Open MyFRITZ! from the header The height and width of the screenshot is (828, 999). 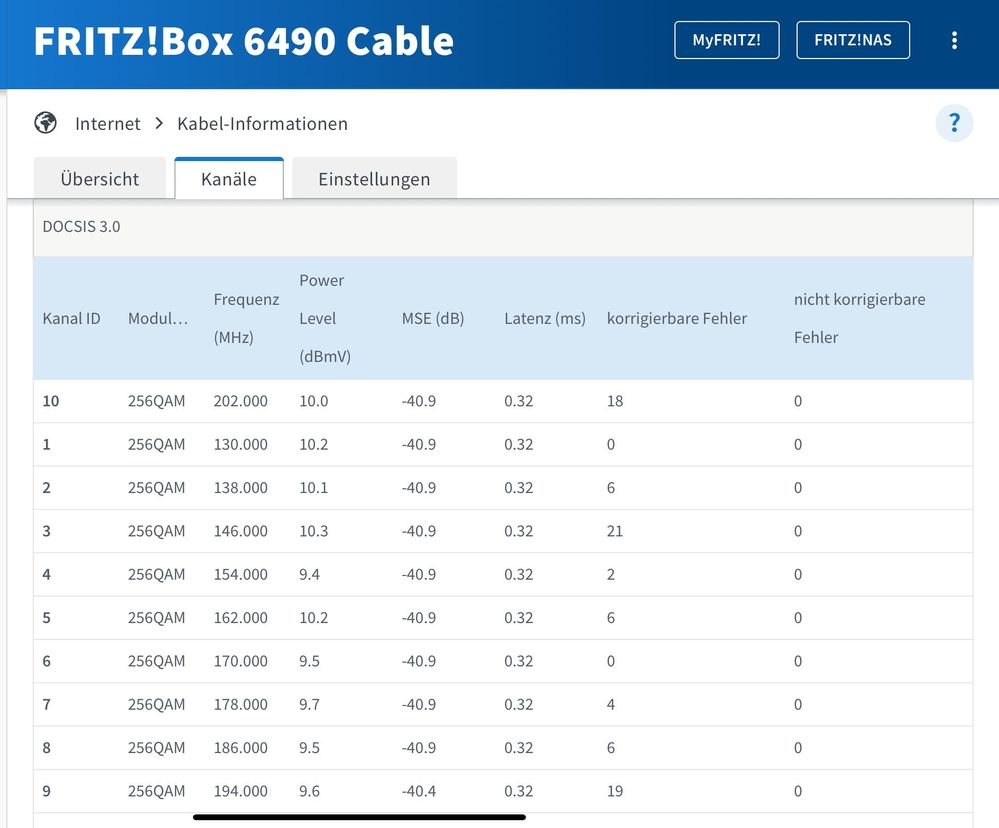(x=726, y=40)
